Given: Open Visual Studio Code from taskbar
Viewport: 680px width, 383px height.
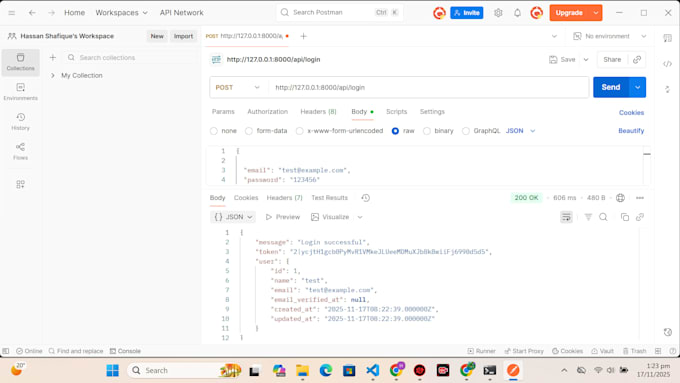Looking at the screenshot, I should tap(373, 370).
